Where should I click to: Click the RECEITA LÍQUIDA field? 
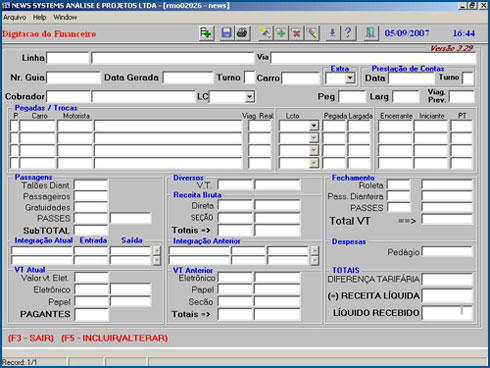(447, 296)
